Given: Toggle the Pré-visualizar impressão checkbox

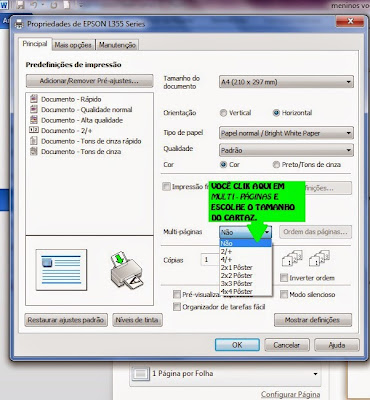Looking at the screenshot, I should coord(177,294).
